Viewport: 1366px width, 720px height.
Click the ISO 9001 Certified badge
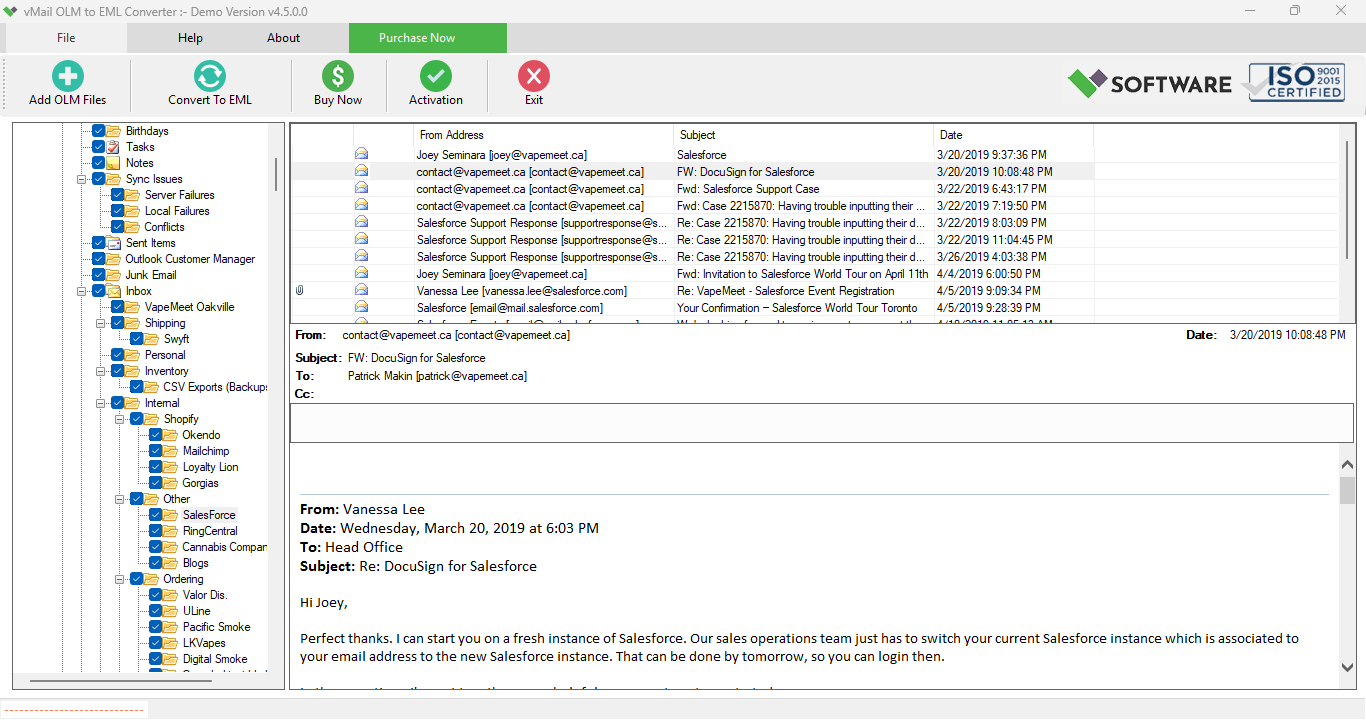pos(1295,83)
